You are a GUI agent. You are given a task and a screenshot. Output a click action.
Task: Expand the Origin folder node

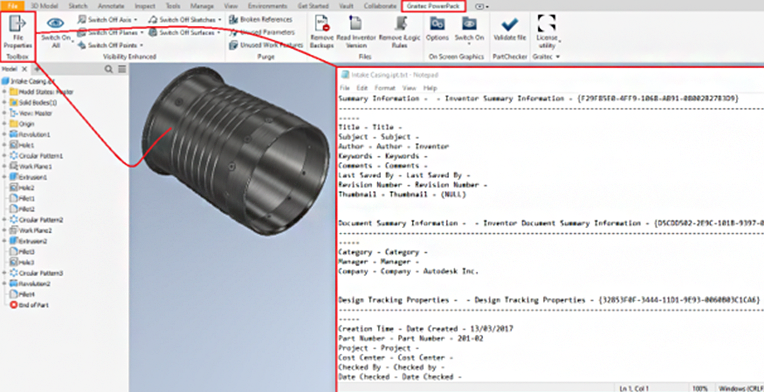[x=4, y=124]
